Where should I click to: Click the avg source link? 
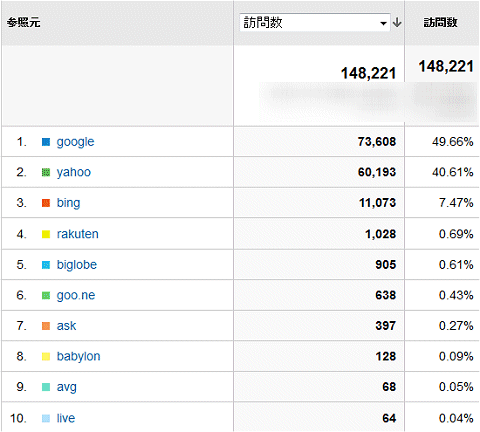[x=66, y=387]
